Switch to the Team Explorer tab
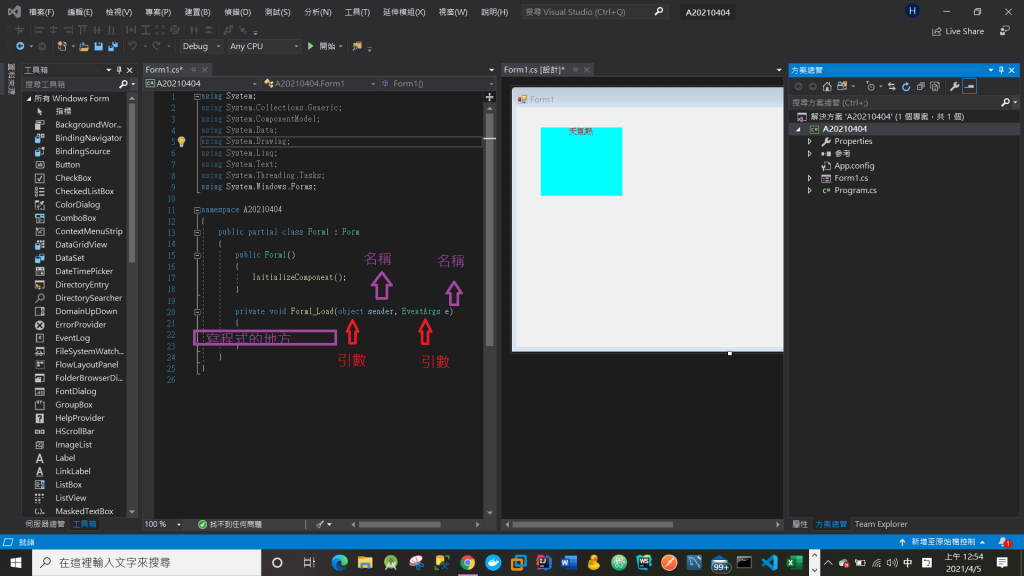 [881, 524]
